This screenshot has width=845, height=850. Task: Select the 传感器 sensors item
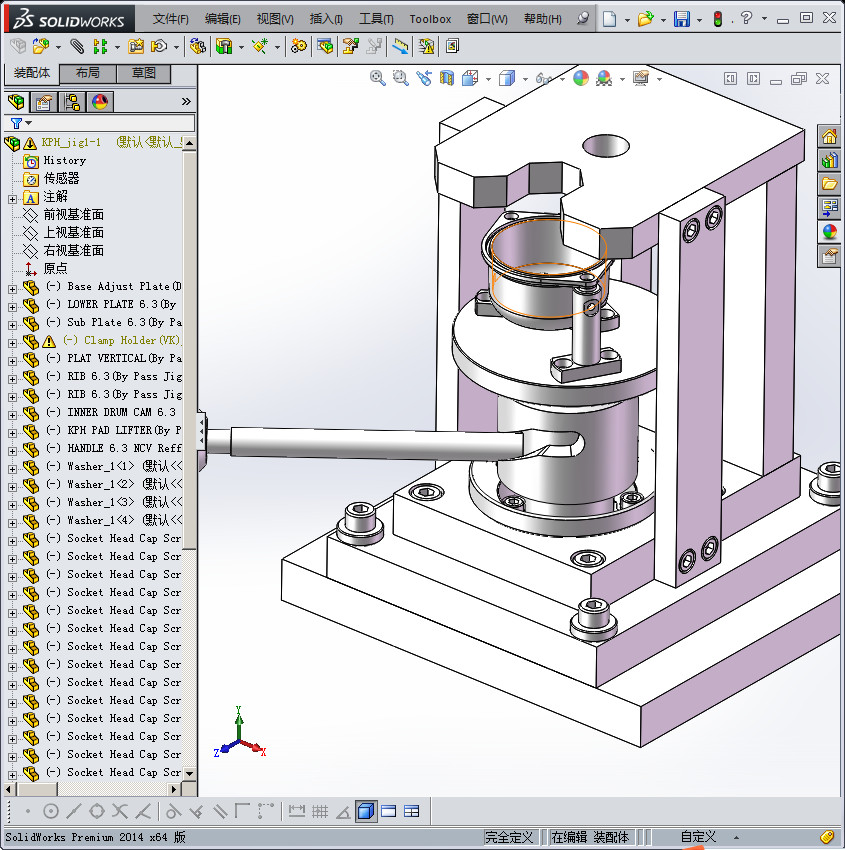click(x=61, y=178)
